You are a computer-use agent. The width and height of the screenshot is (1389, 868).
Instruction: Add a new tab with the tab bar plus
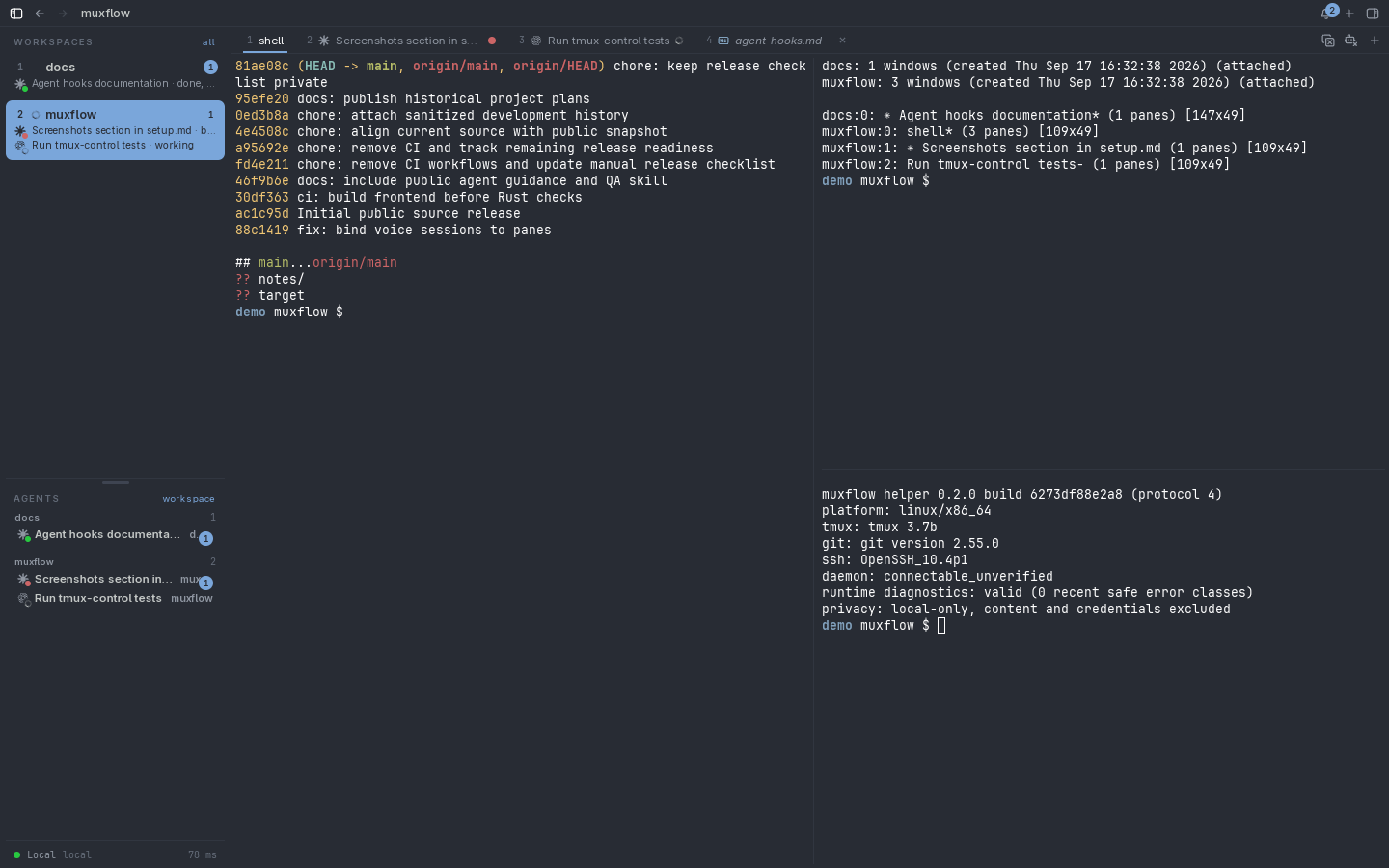[1375, 41]
